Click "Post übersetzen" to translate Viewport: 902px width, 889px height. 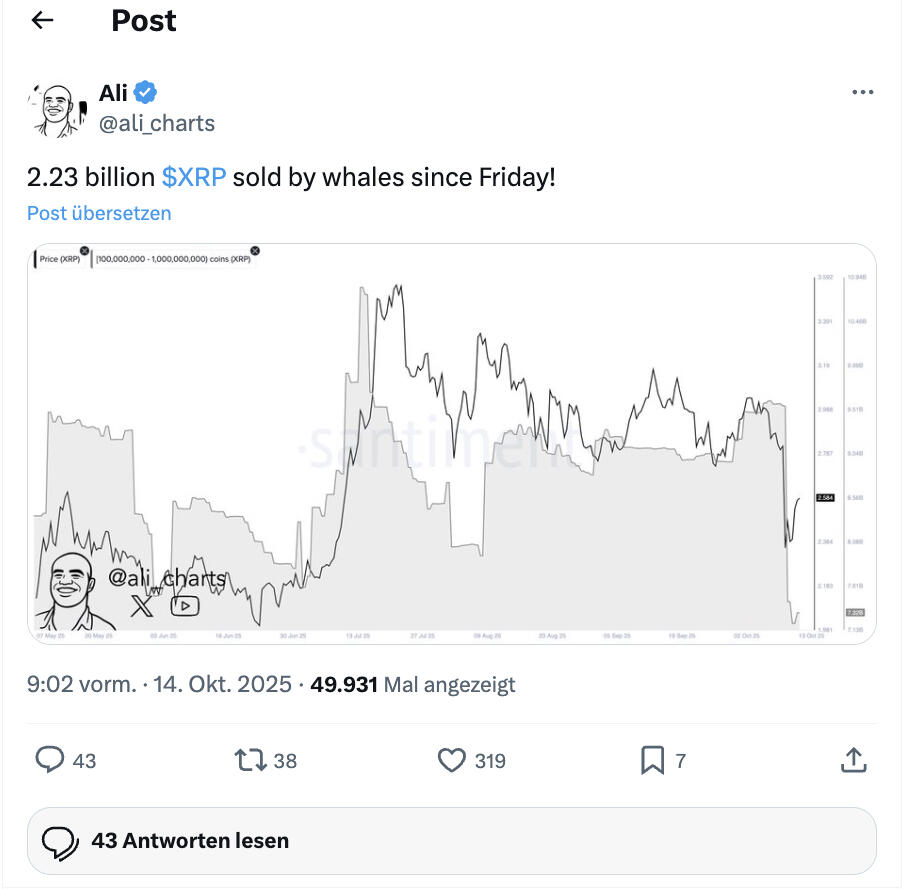(x=99, y=213)
